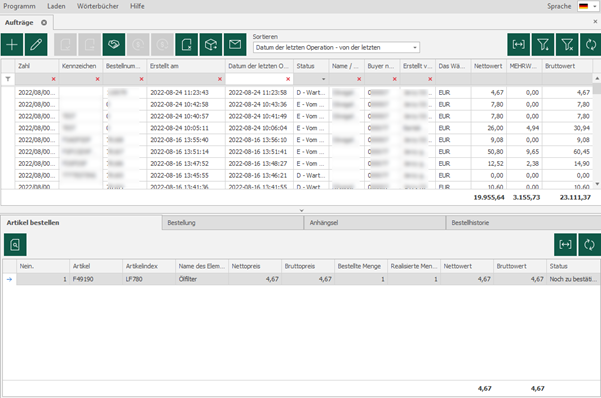Click the Nettowert value 26,00
Screen dimensions: 601x398
click(495, 128)
